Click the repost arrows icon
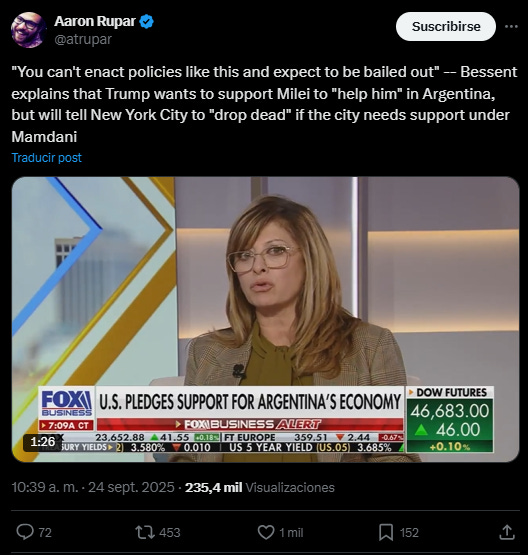This screenshot has height=555, width=528. pos(145,532)
